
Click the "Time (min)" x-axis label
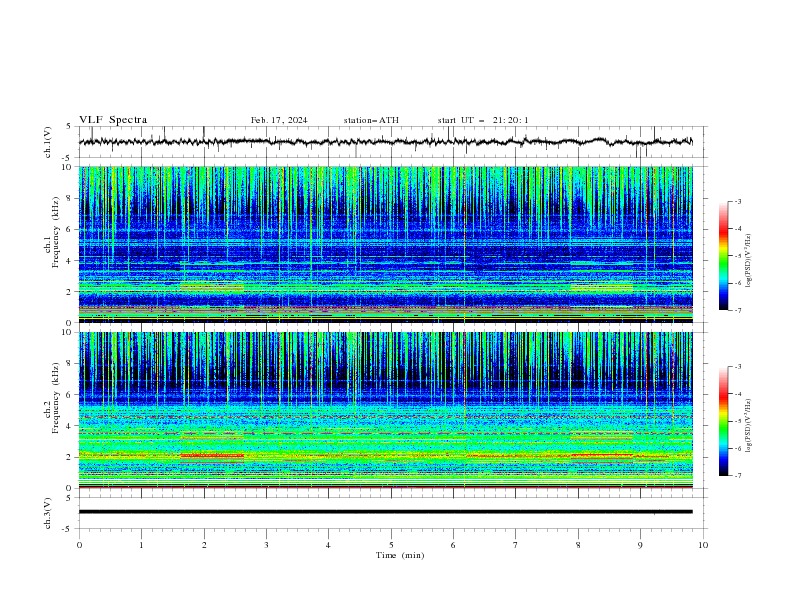coord(400,555)
